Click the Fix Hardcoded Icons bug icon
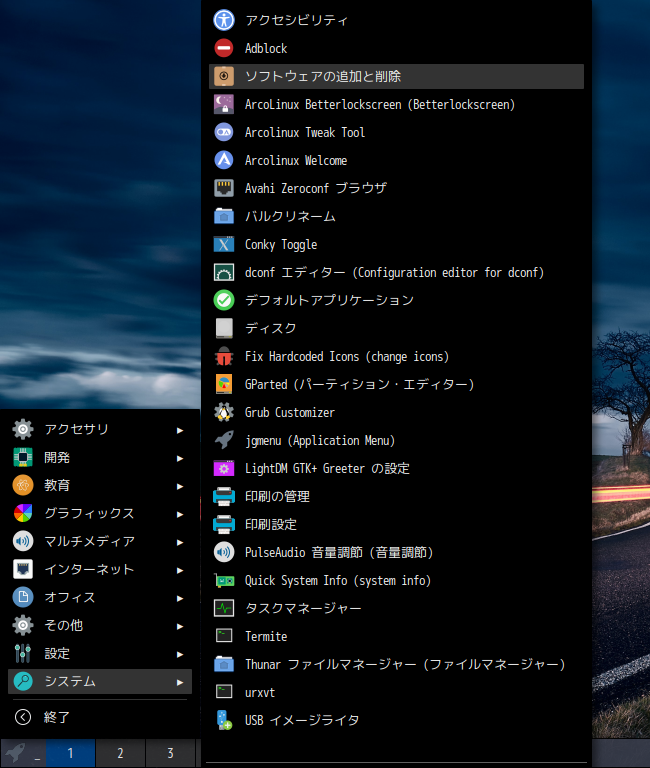Viewport: 650px width, 768px height. (224, 357)
